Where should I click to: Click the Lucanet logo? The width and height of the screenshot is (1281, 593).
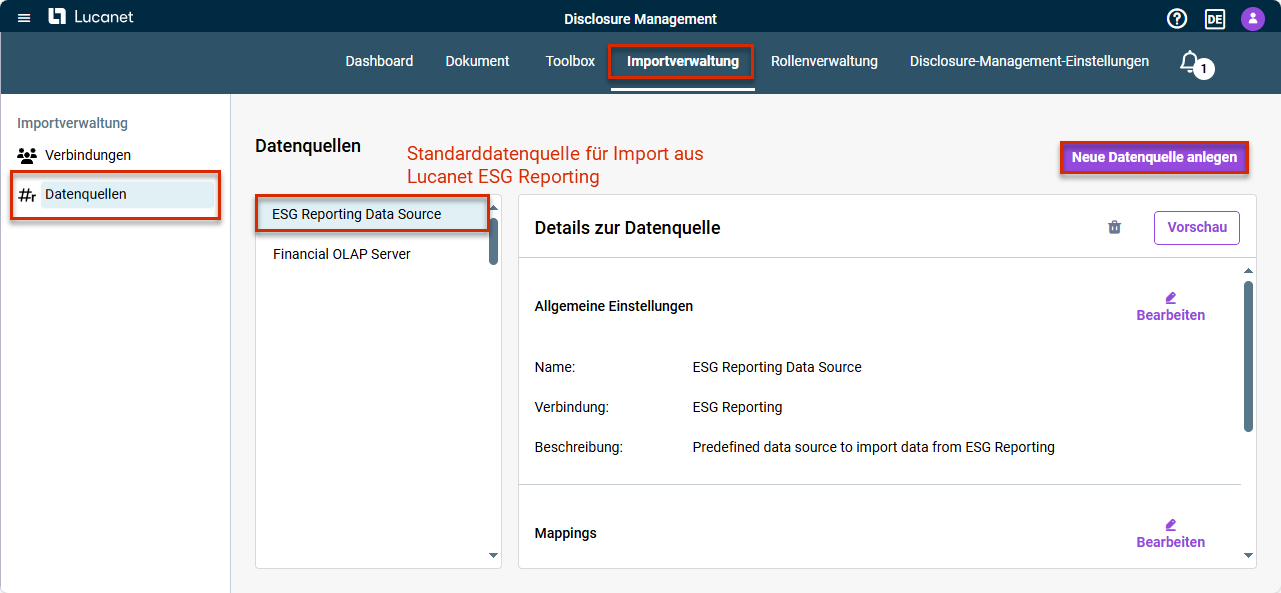pos(91,17)
